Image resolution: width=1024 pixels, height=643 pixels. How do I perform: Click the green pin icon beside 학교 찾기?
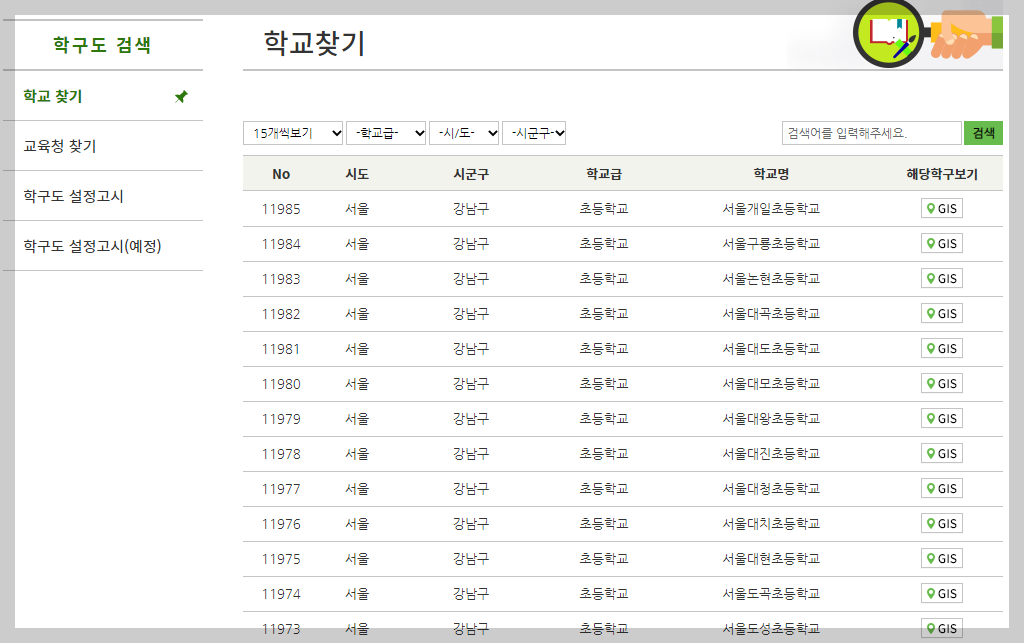pyautogui.click(x=181, y=97)
